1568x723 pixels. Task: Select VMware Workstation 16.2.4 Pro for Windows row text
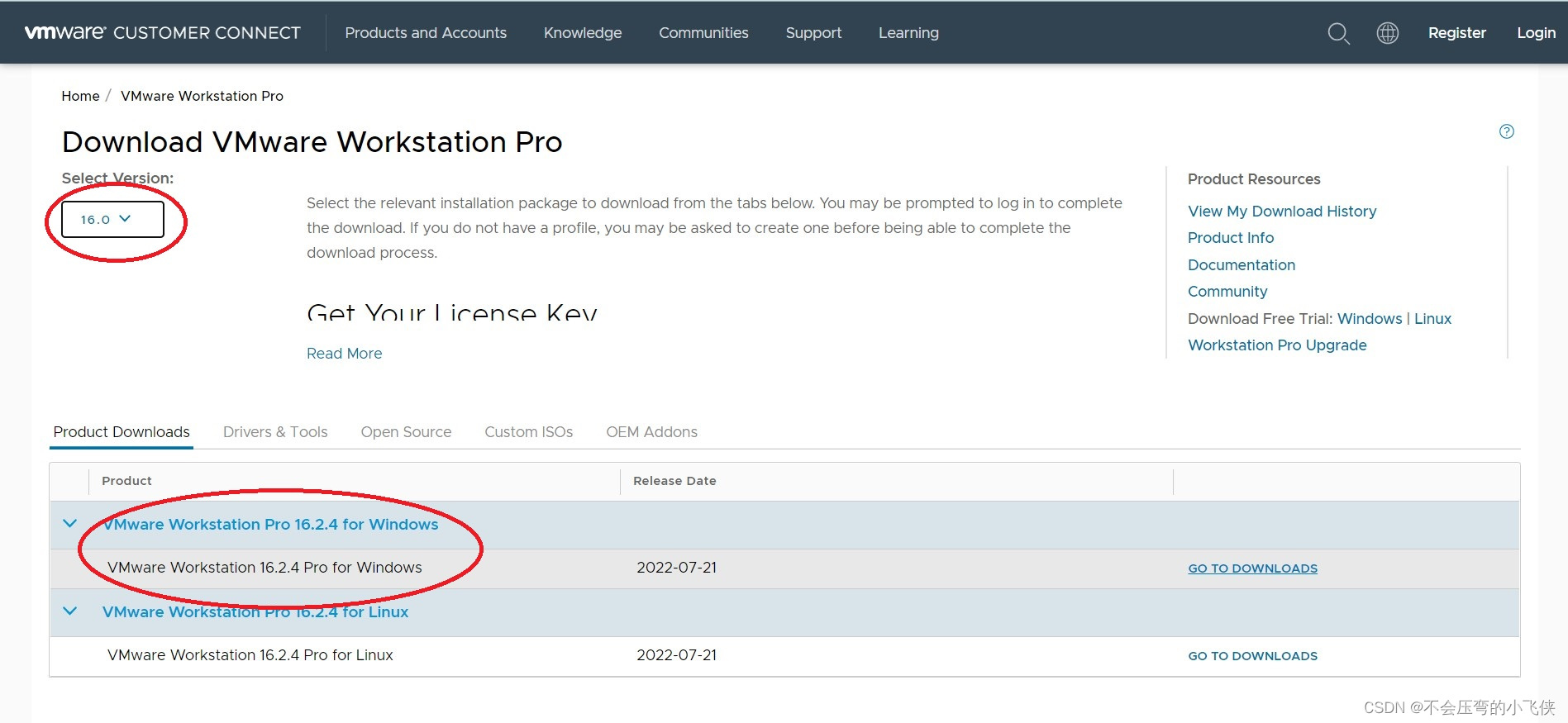coord(265,568)
